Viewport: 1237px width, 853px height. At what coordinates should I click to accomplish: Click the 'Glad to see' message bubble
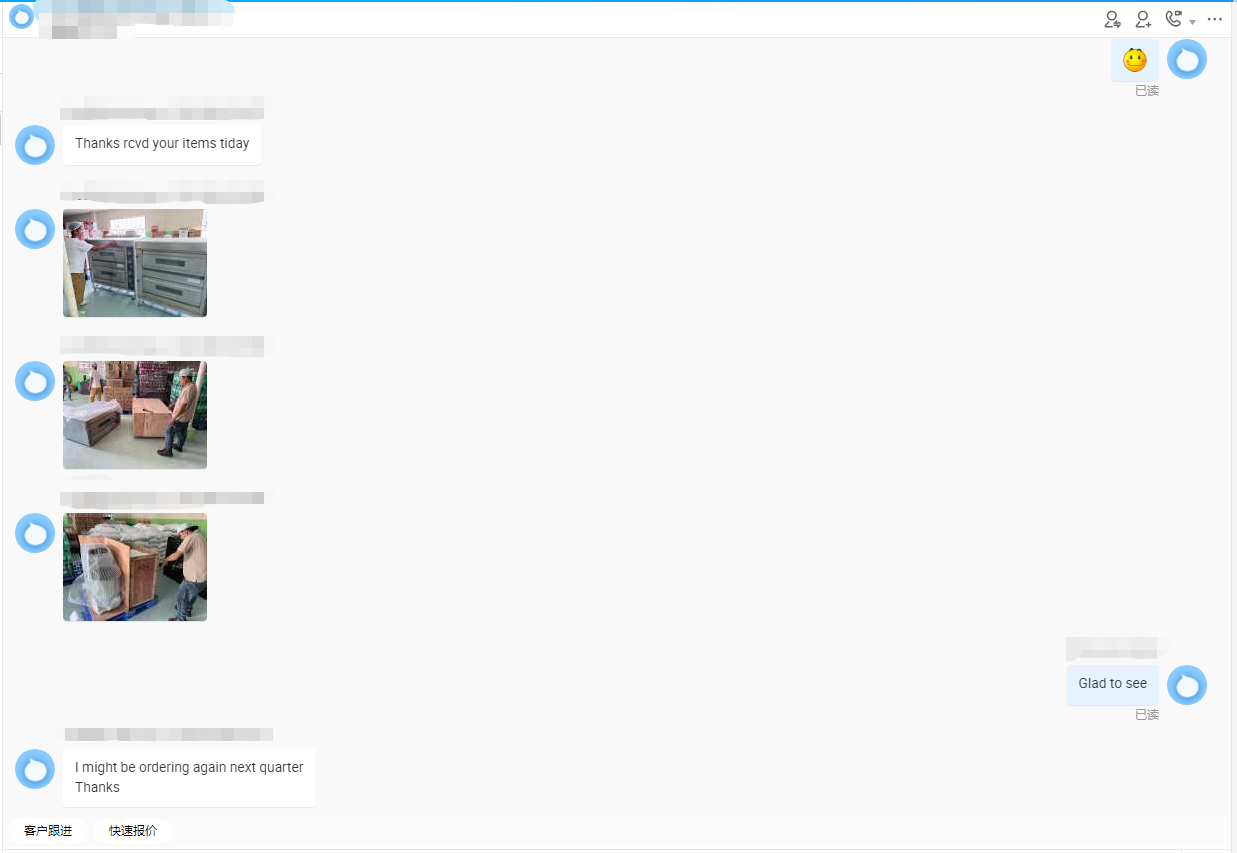point(1112,684)
